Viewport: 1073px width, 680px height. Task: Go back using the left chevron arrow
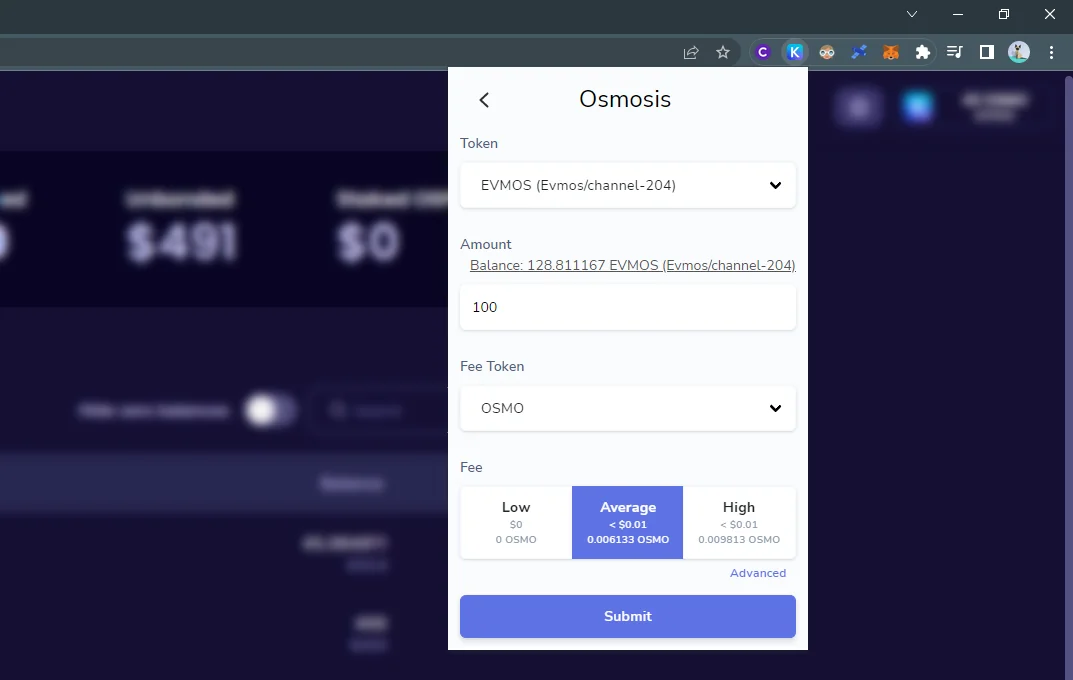[x=484, y=100]
